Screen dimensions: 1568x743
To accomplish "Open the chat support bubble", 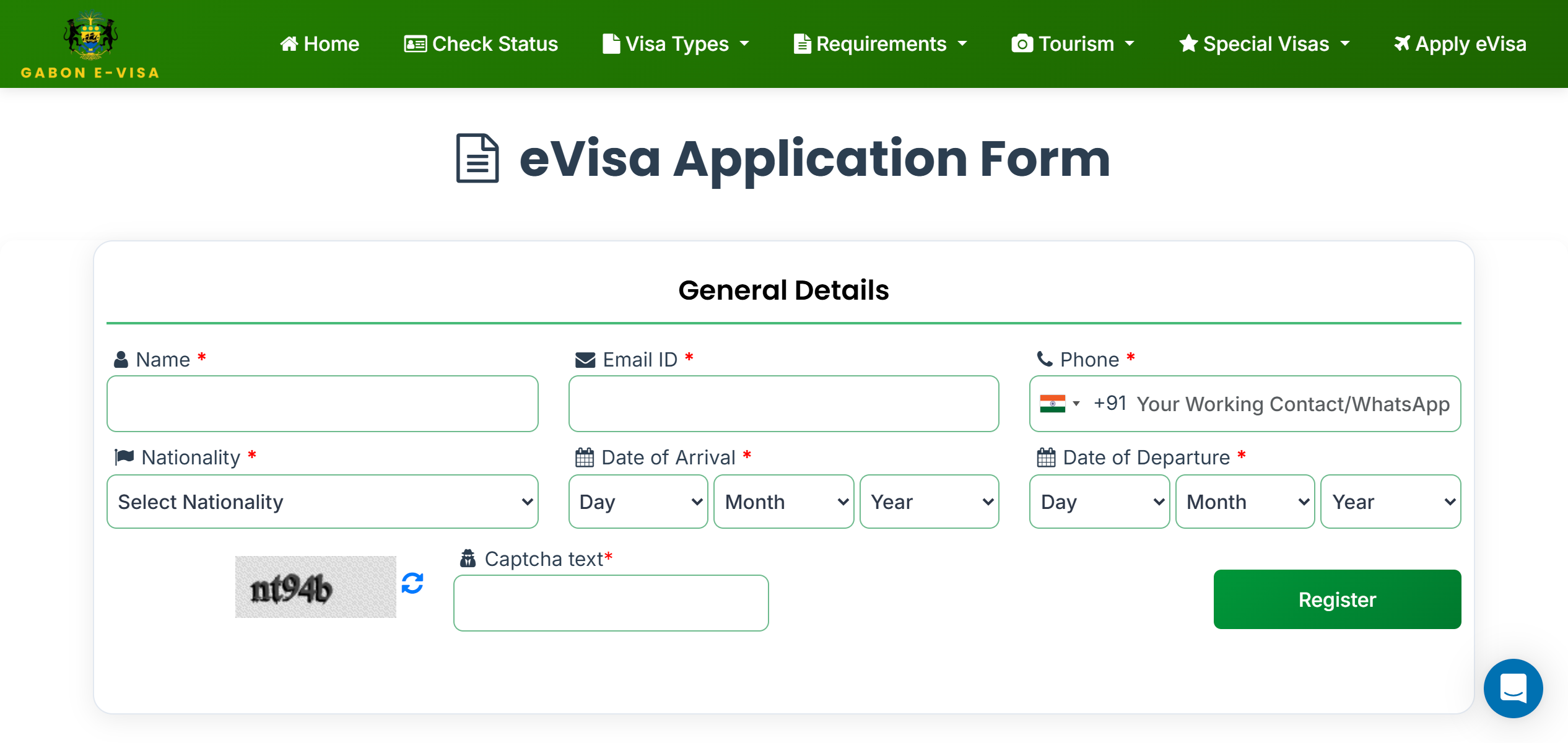I will [1513, 688].
